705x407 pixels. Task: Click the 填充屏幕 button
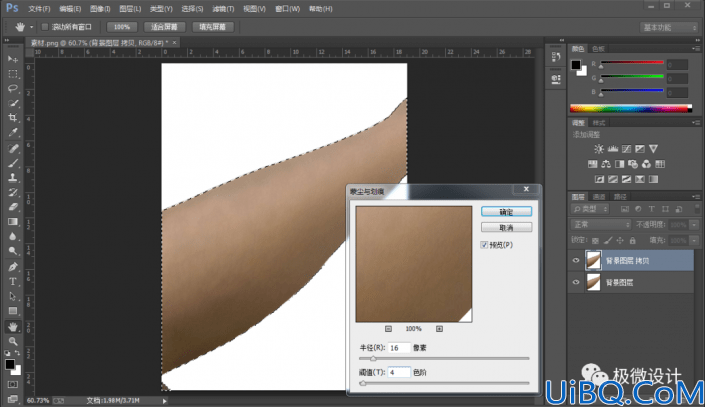tap(212, 27)
